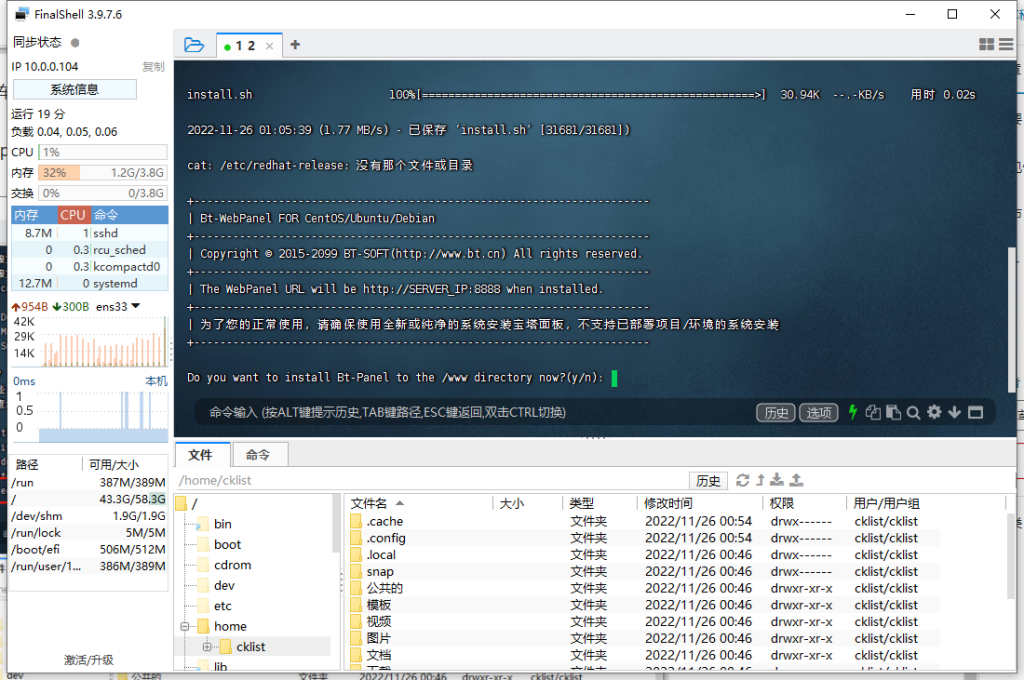1024x680 pixels.
Task: Go to parent directory up arrow icon
Action: (760, 480)
